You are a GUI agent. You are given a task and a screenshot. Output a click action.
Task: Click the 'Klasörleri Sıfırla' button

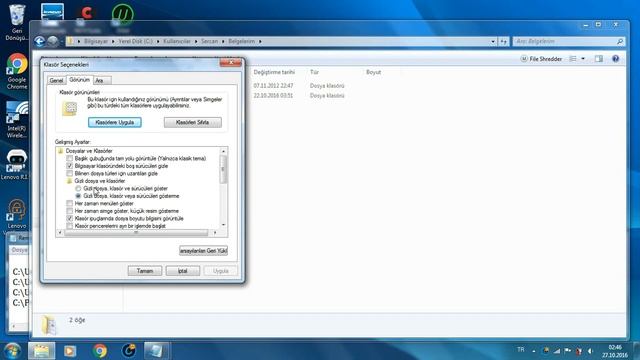click(193, 122)
